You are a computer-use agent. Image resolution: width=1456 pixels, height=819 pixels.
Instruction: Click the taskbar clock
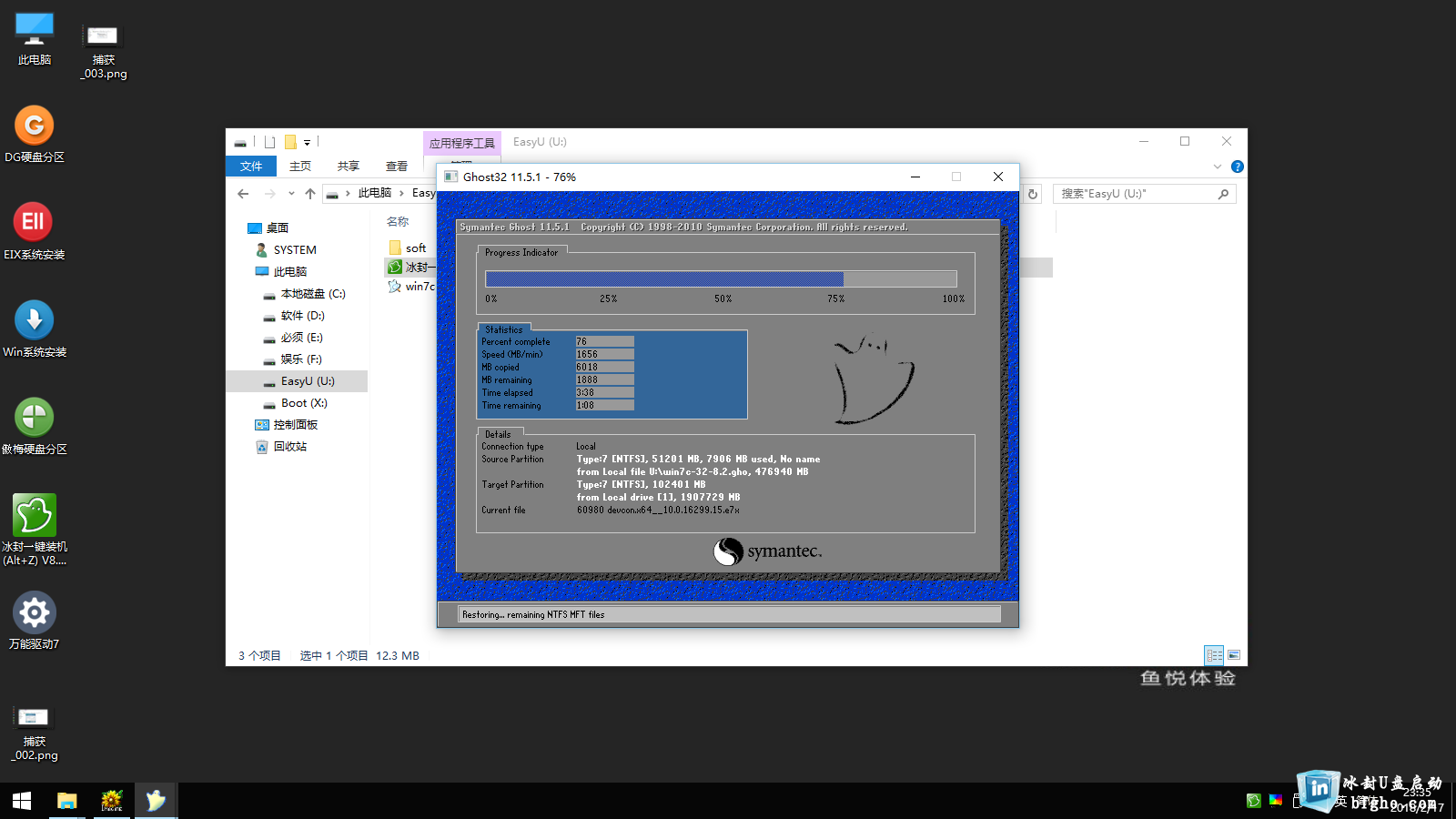1416,800
